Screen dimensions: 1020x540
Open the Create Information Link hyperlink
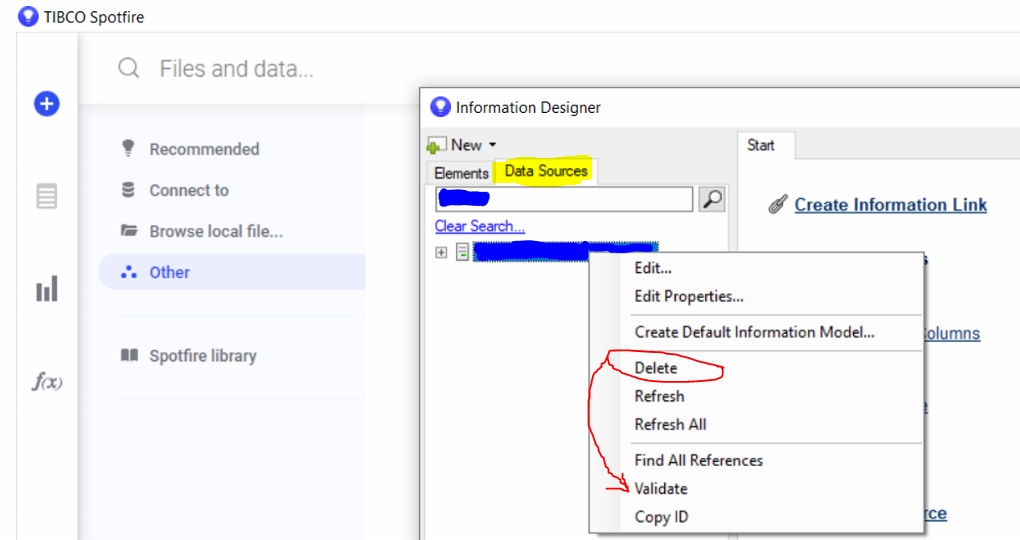[x=890, y=205]
